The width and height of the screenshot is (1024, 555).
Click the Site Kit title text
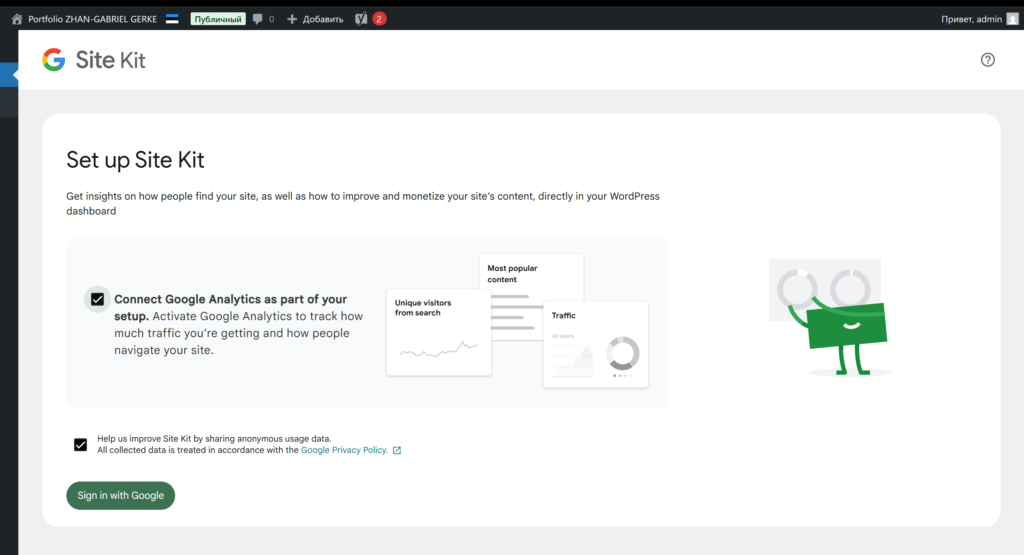110,60
